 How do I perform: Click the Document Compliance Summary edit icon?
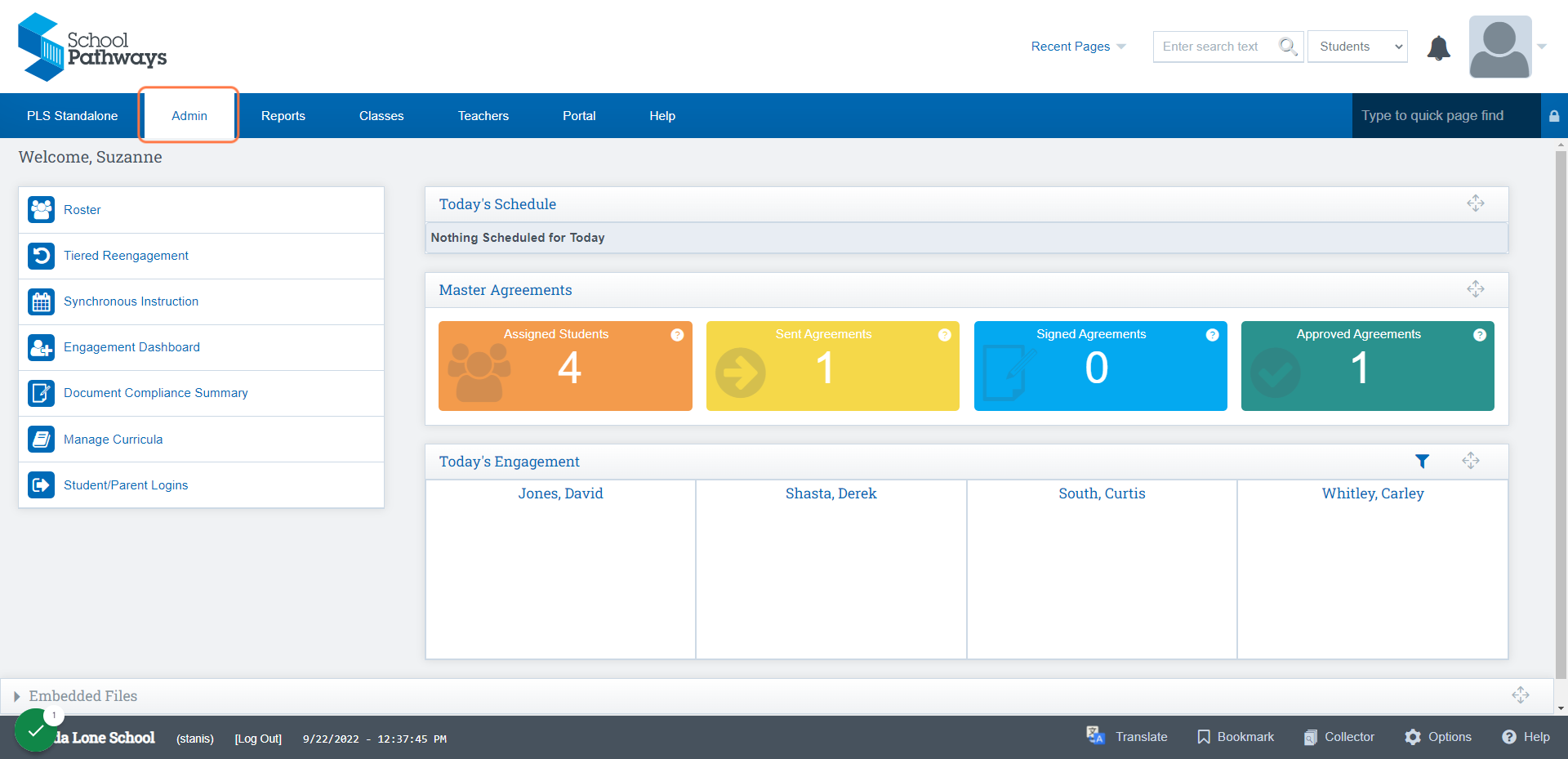click(41, 393)
